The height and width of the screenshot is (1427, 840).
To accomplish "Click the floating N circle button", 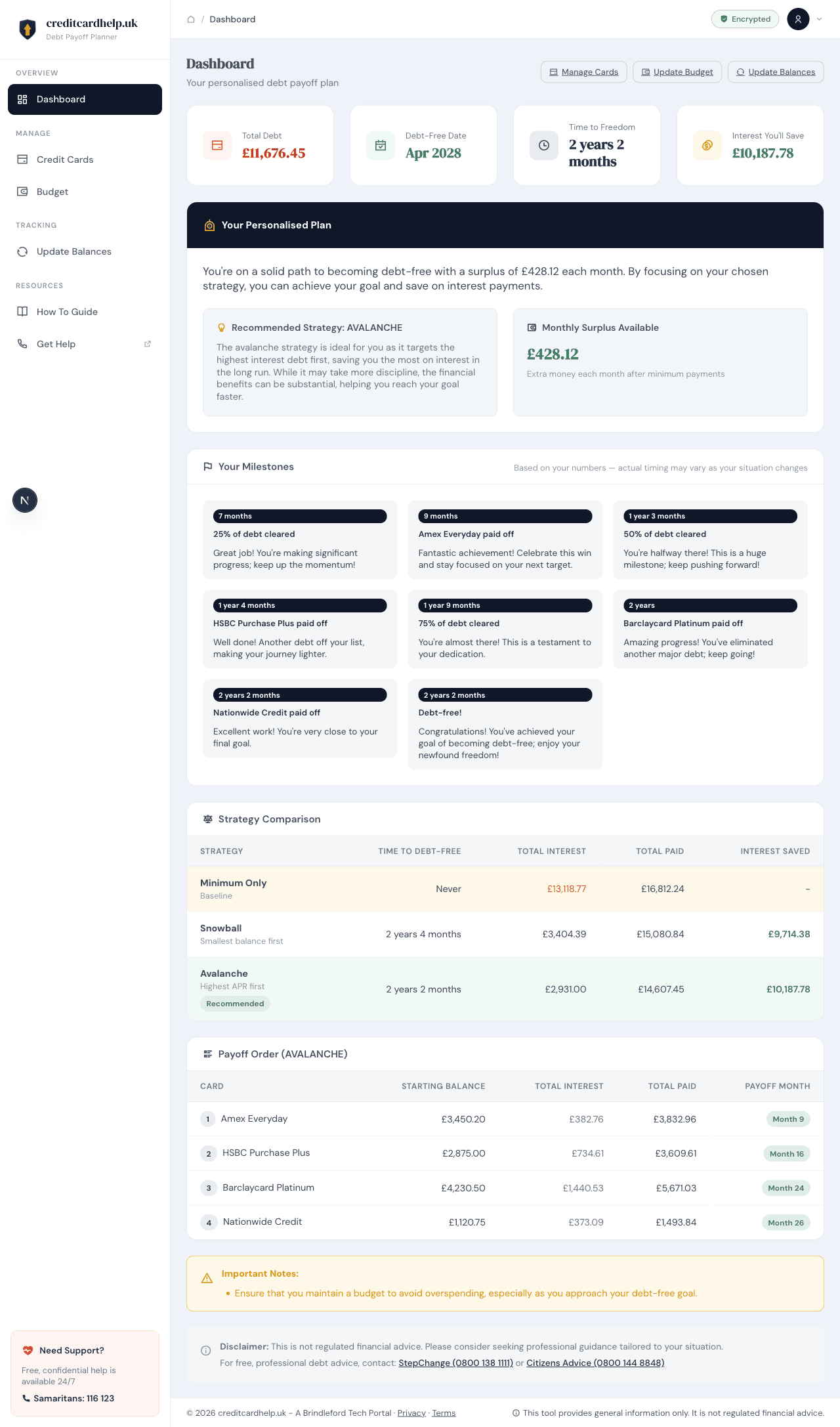I will coord(25,500).
